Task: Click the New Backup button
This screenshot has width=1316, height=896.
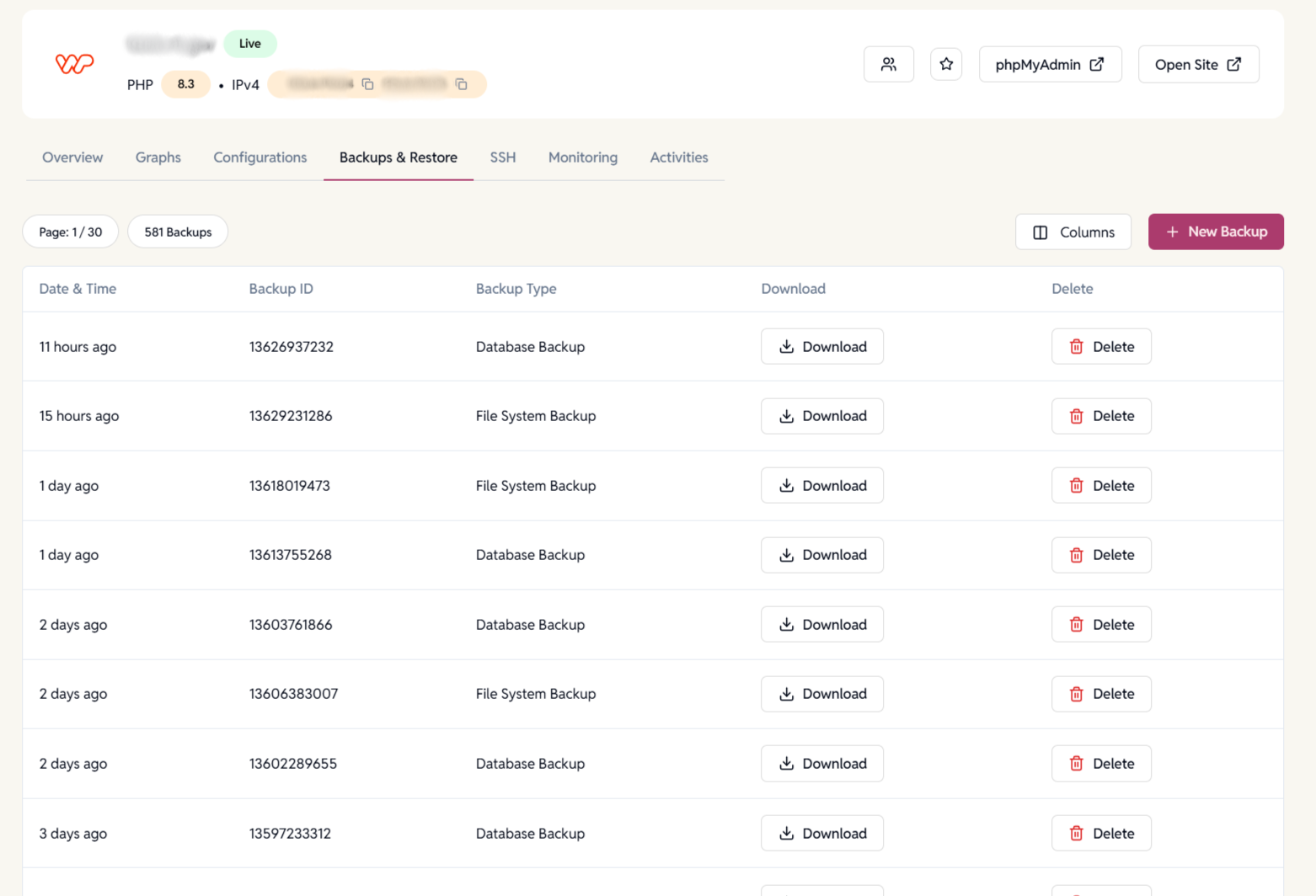Action: coord(1216,232)
